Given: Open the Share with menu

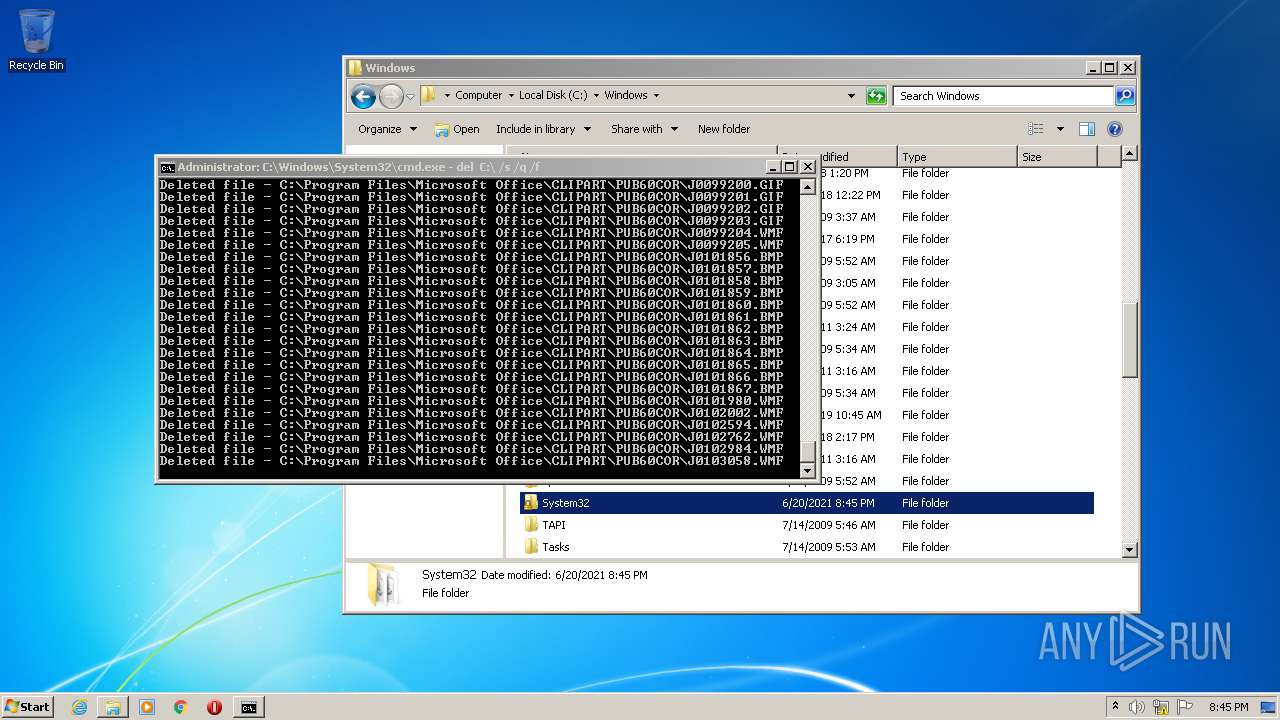Looking at the screenshot, I should (x=644, y=129).
